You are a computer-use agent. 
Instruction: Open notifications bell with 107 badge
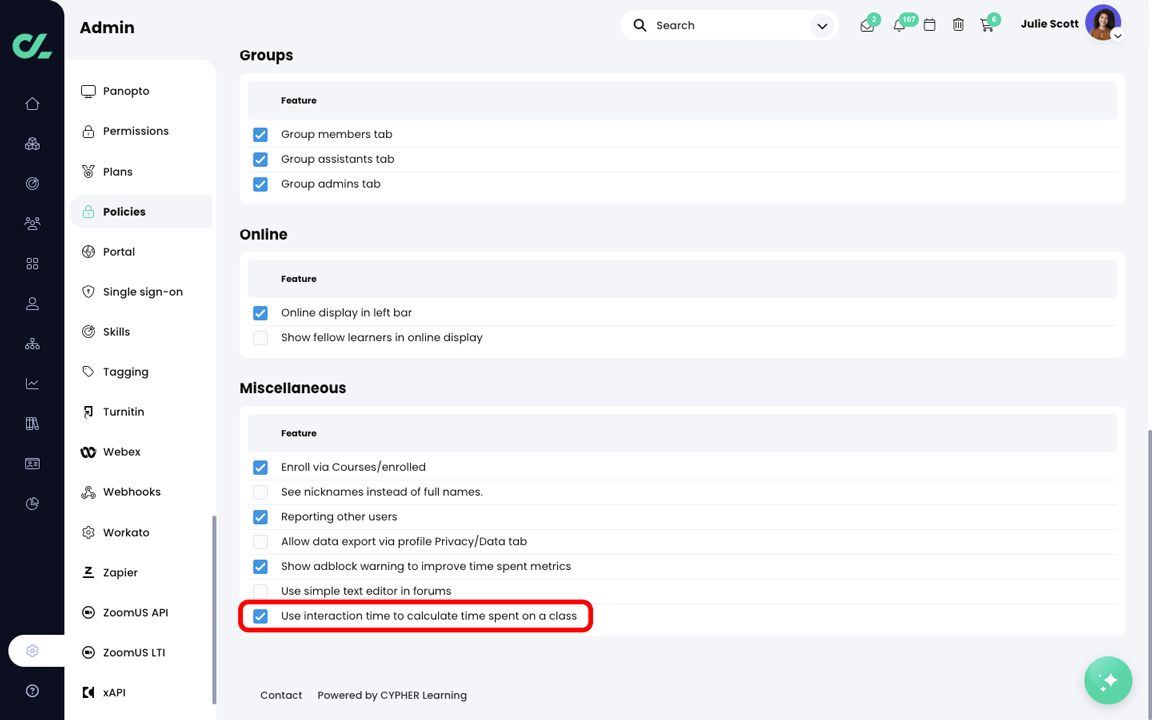pos(899,26)
